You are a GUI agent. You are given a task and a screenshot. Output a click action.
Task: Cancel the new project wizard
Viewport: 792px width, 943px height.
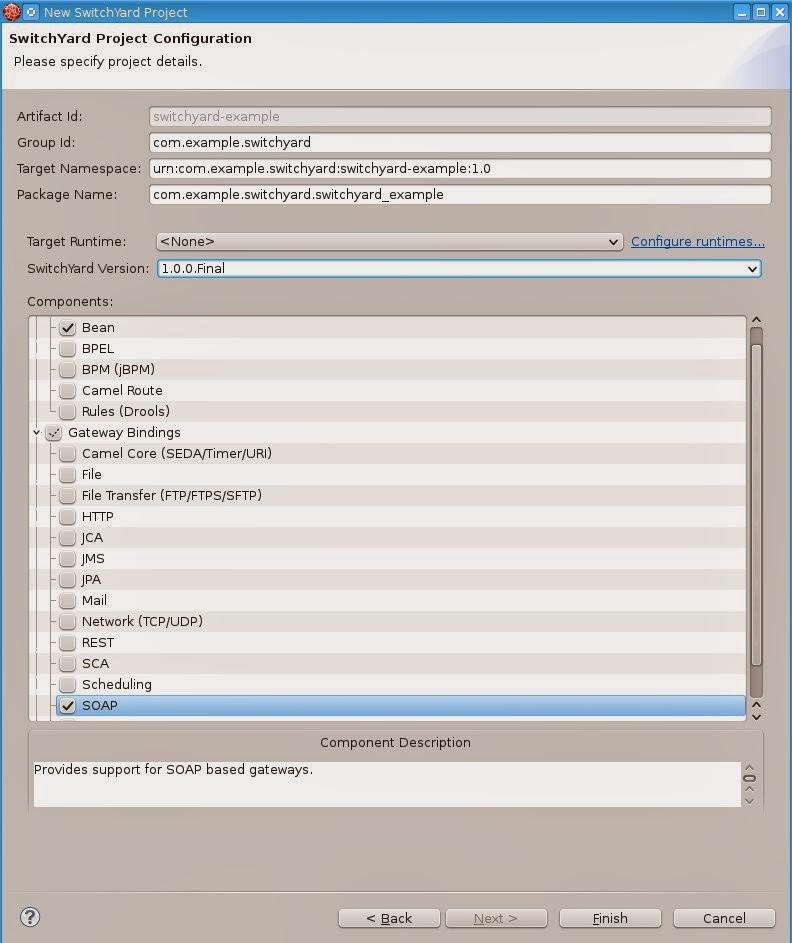724,918
